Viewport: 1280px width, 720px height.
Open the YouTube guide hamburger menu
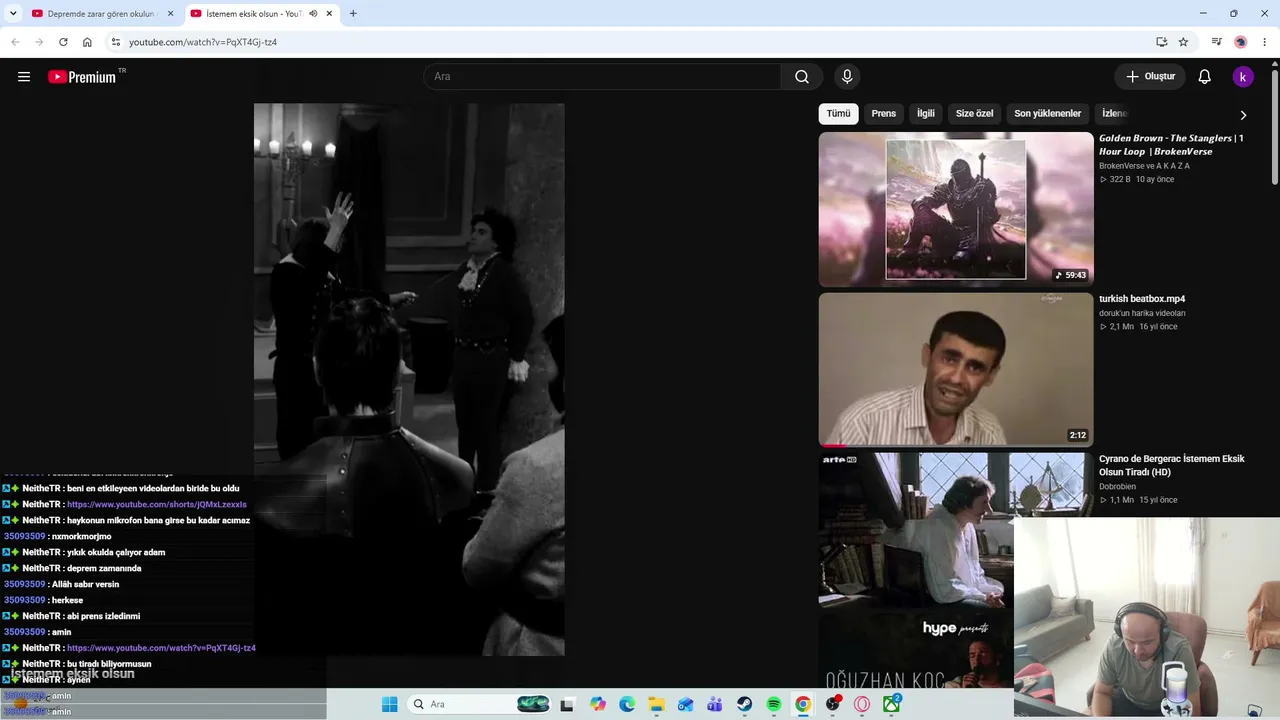(x=24, y=77)
